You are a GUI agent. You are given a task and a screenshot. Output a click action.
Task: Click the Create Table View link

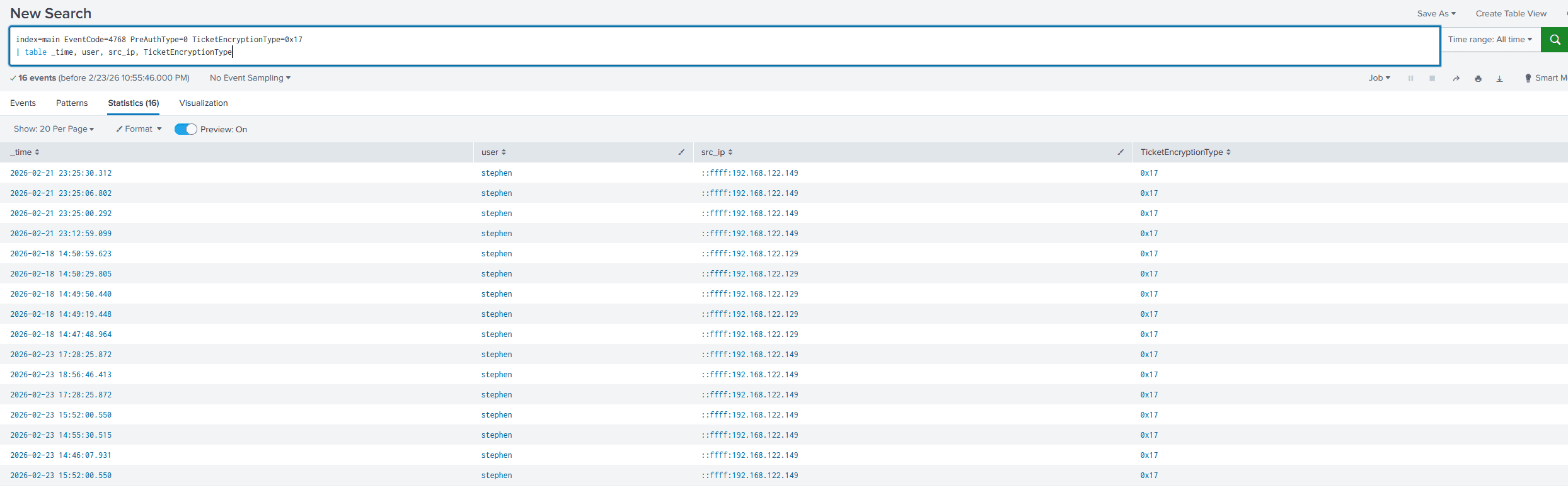point(1511,14)
